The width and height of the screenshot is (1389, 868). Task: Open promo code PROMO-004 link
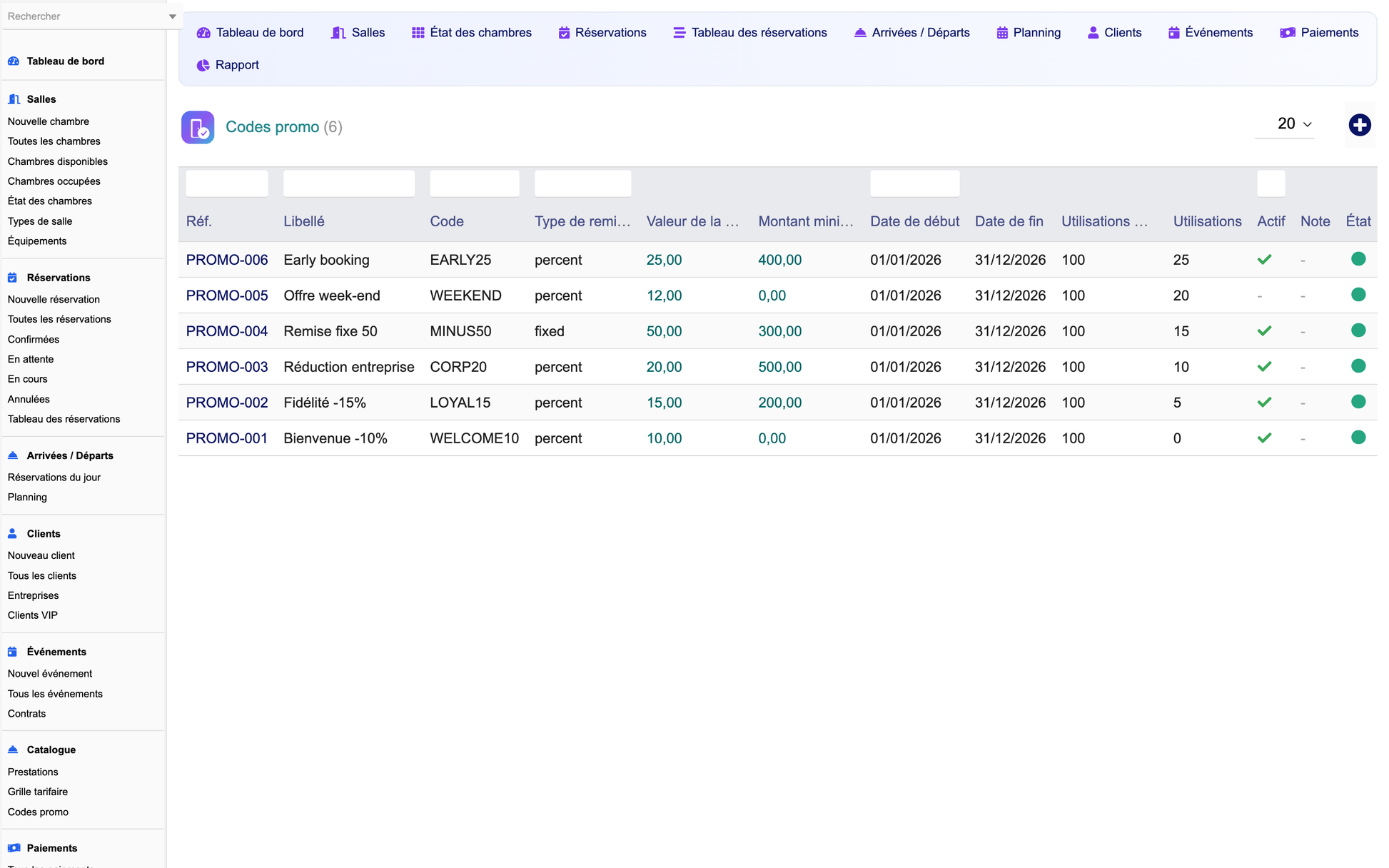pyautogui.click(x=227, y=331)
